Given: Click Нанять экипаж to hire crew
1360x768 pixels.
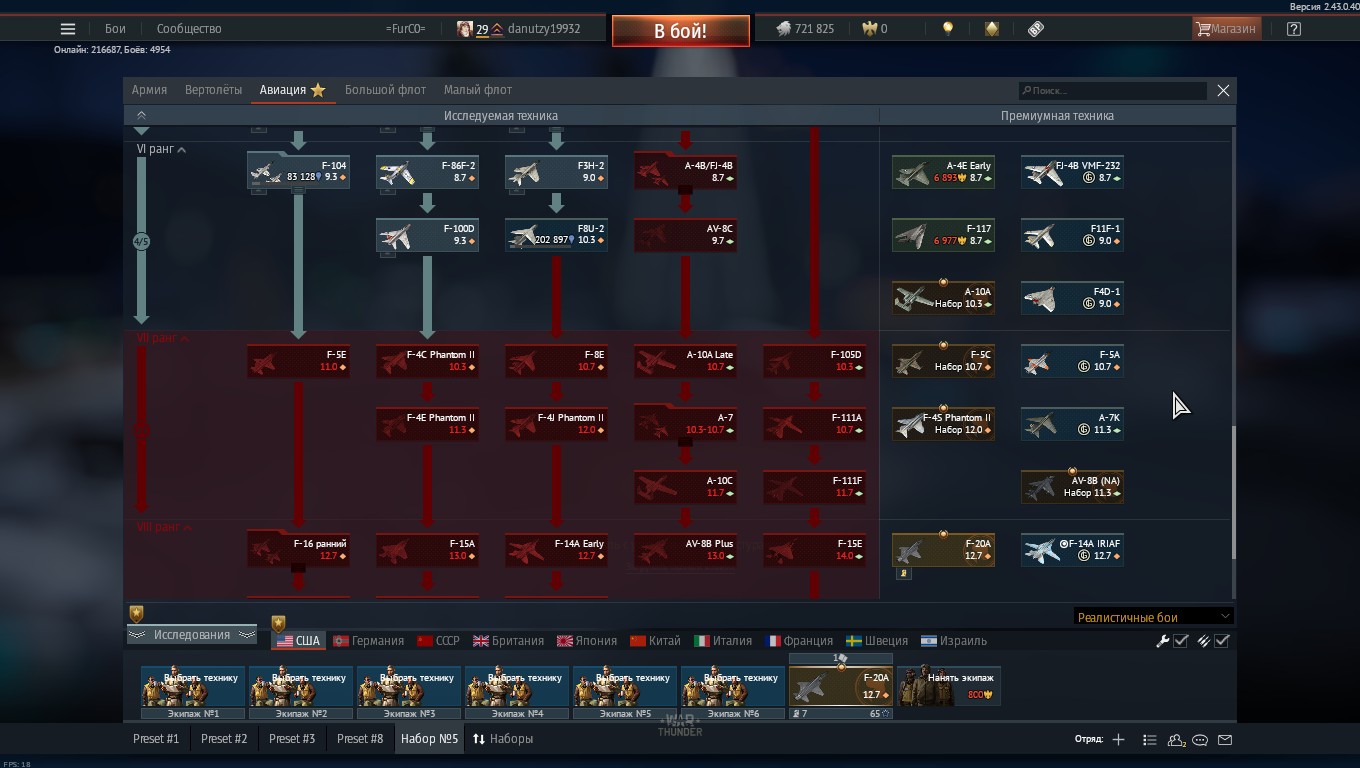Looking at the screenshot, I should click(x=948, y=686).
